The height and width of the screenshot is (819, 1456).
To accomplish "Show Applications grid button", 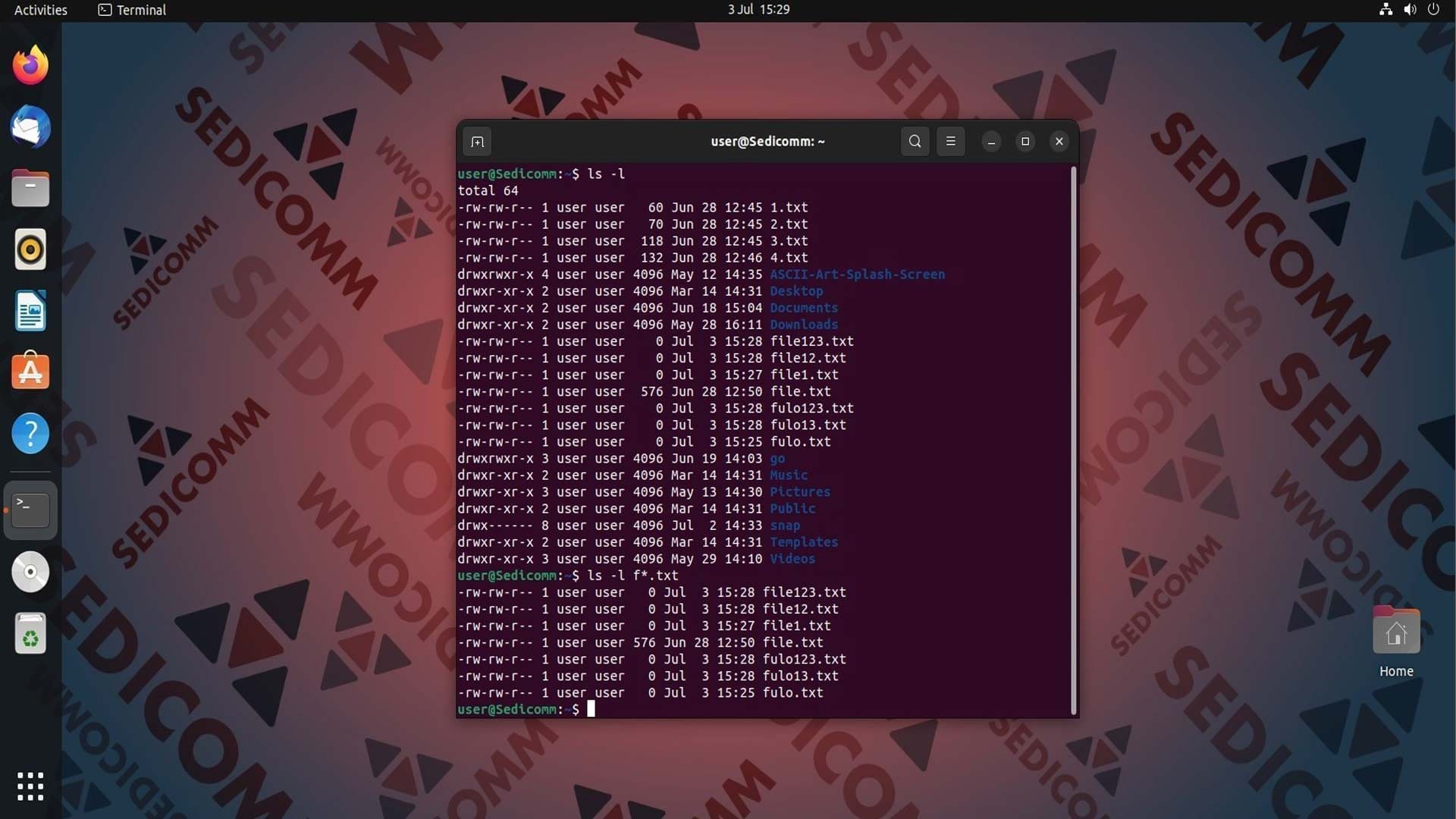I will (30, 786).
